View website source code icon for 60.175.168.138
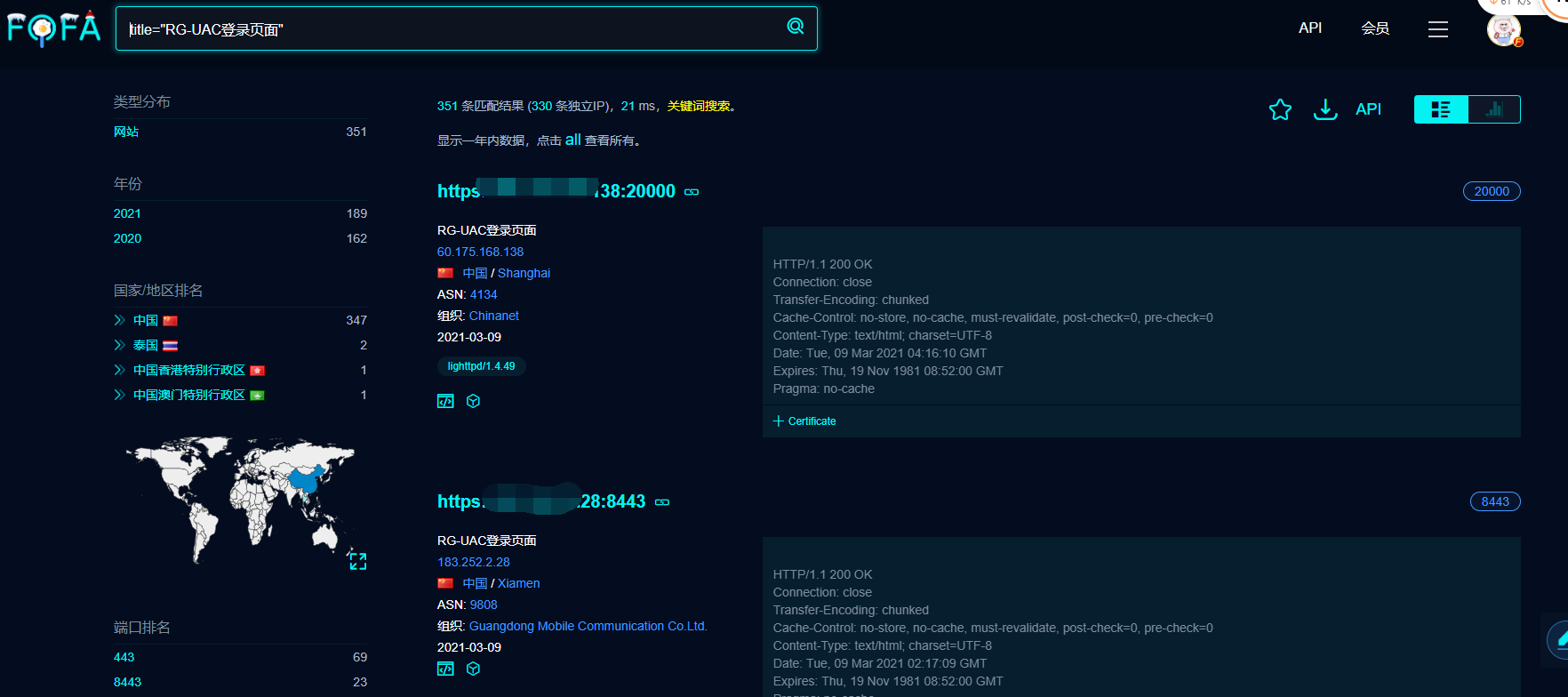The height and width of the screenshot is (697, 1568). (445, 401)
